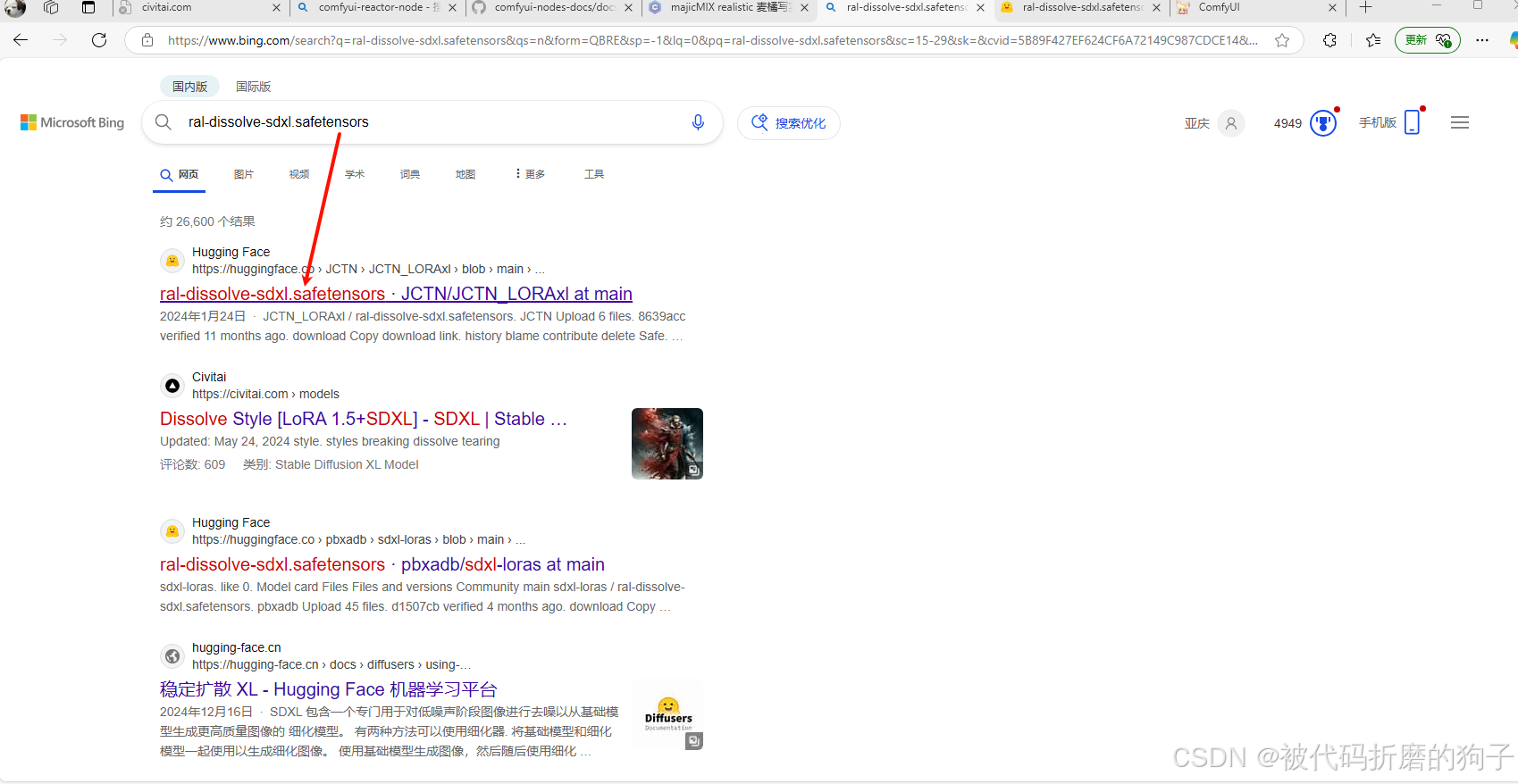Click the 搜索优化 button
The width and height of the screenshot is (1518, 784).
pos(789,123)
